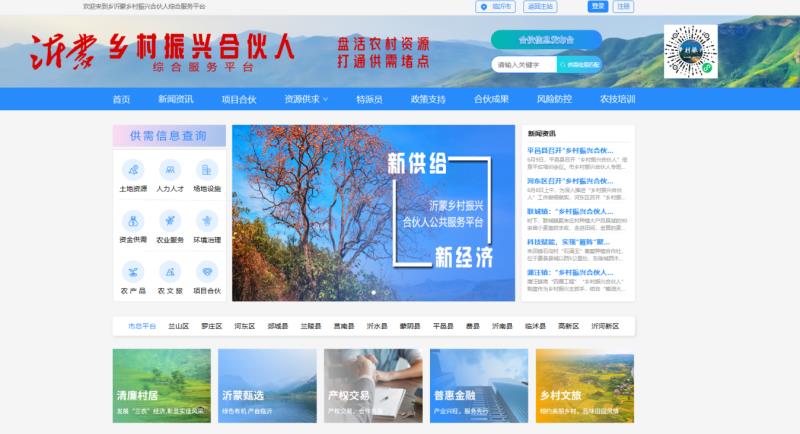Open the 乡村文旅 card
The height and width of the screenshot is (434, 800).
pos(585,386)
